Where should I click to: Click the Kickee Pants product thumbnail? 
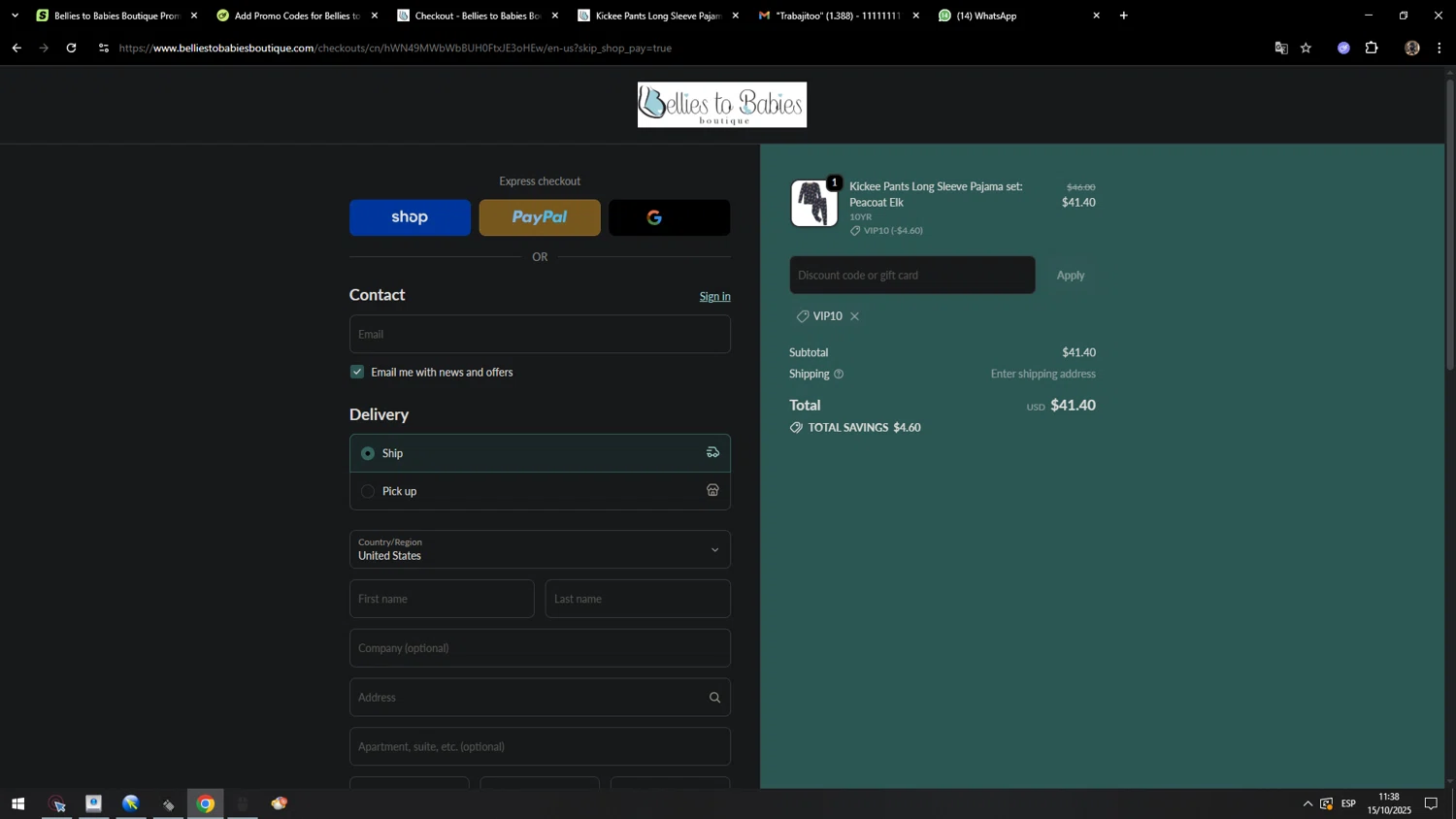point(813,203)
